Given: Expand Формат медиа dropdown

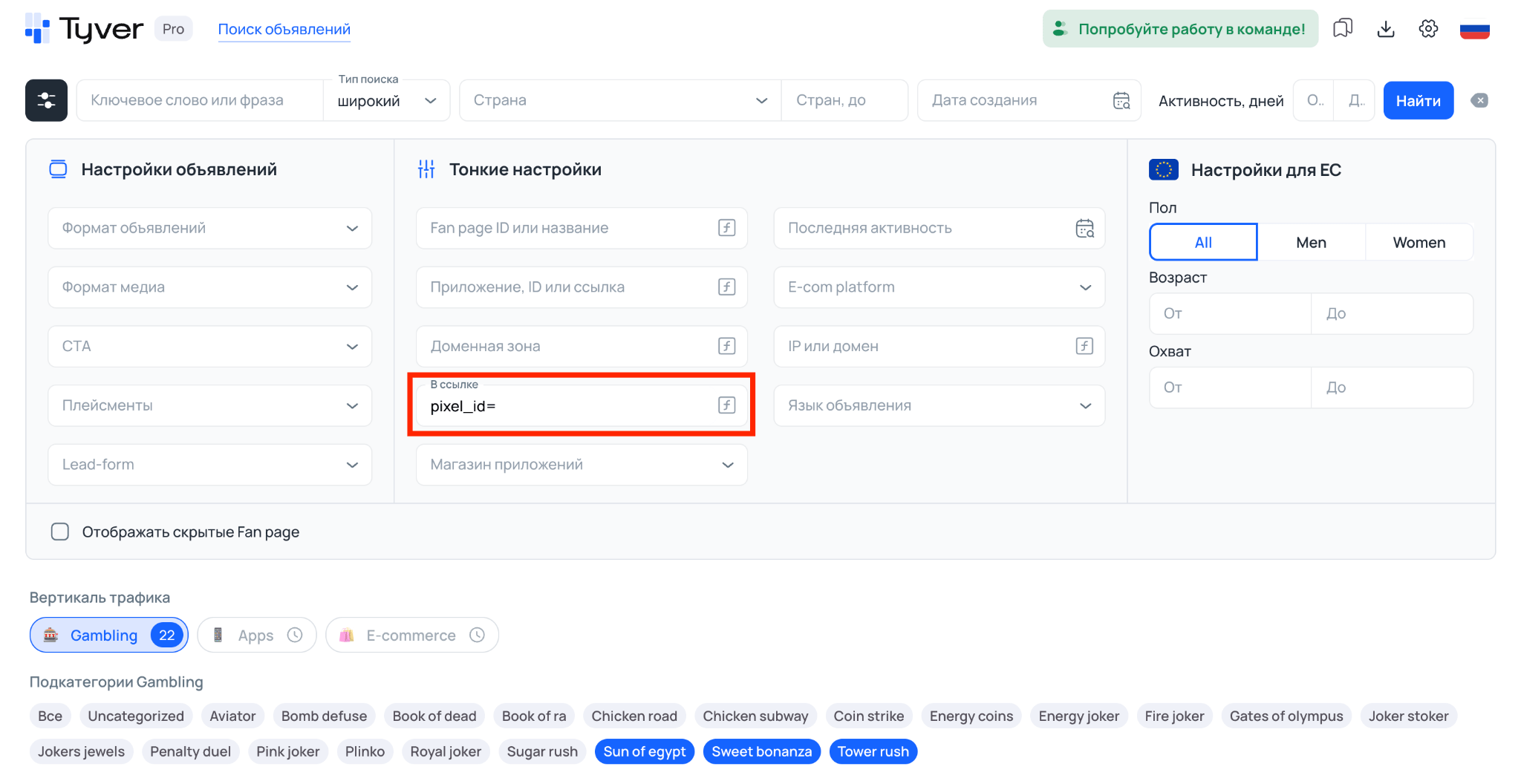Looking at the screenshot, I should 209,287.
